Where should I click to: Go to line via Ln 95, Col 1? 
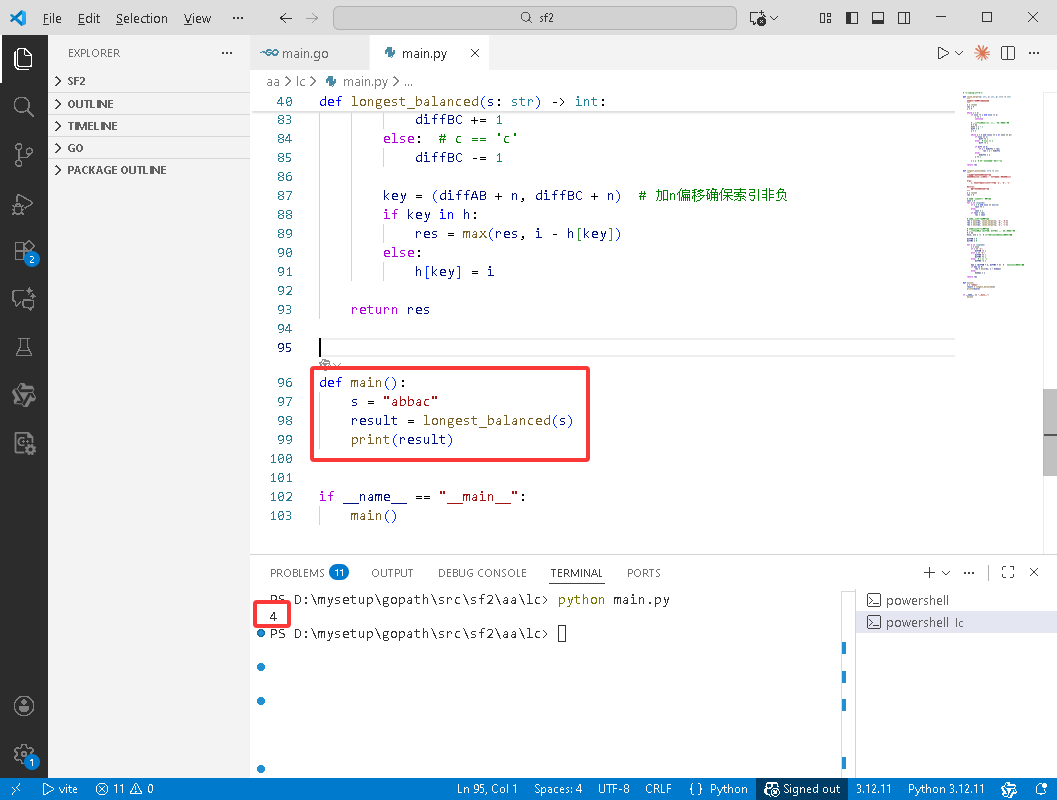click(487, 789)
